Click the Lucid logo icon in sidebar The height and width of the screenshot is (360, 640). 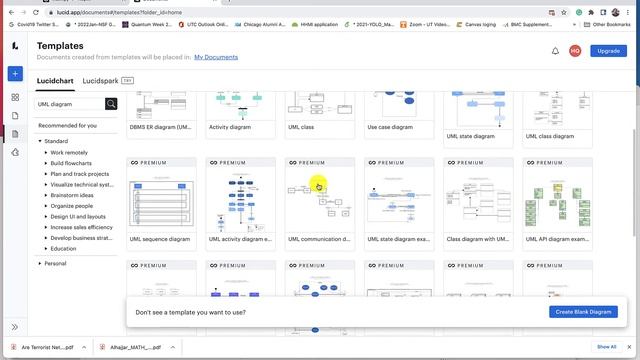(x=15, y=46)
